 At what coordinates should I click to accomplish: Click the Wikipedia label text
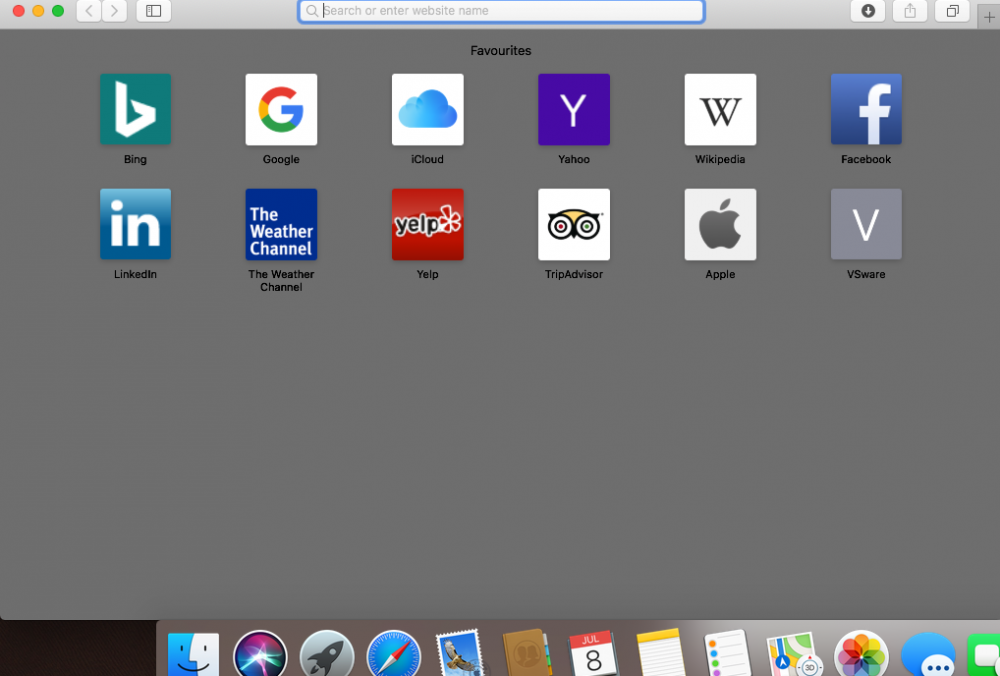coord(720,159)
